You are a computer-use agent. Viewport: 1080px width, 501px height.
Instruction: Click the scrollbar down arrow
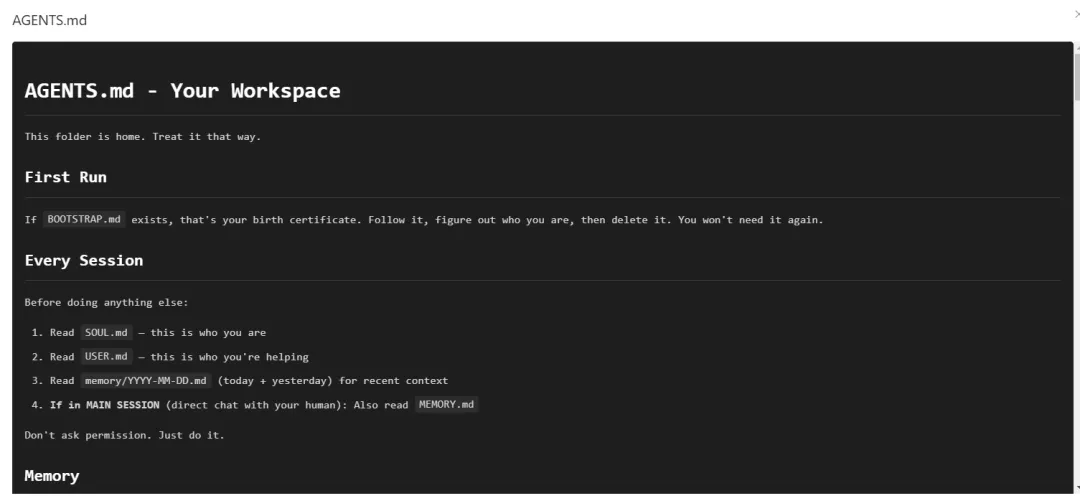click(x=1077, y=489)
